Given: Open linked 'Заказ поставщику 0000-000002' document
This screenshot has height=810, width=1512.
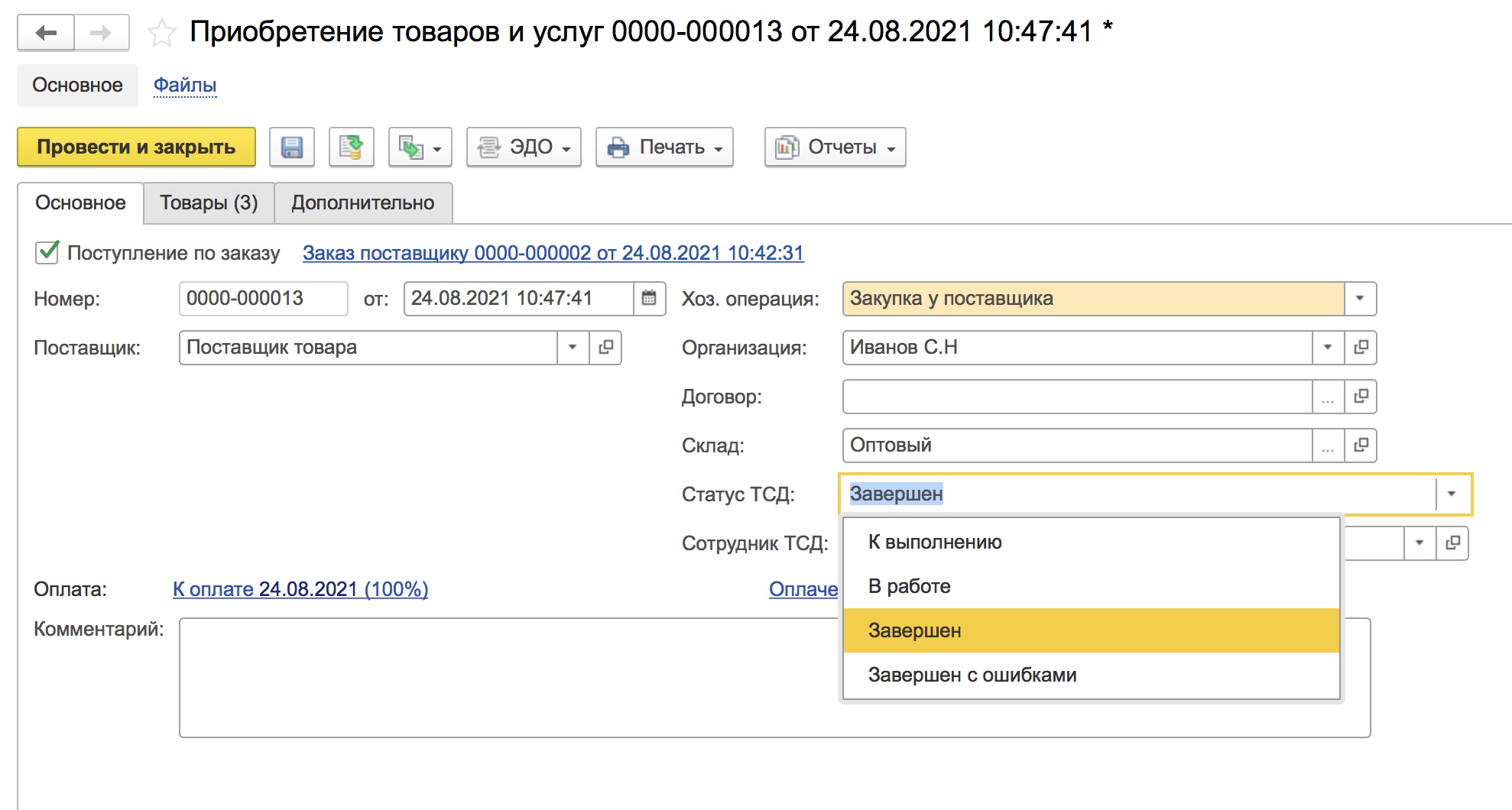Looking at the screenshot, I should [553, 253].
